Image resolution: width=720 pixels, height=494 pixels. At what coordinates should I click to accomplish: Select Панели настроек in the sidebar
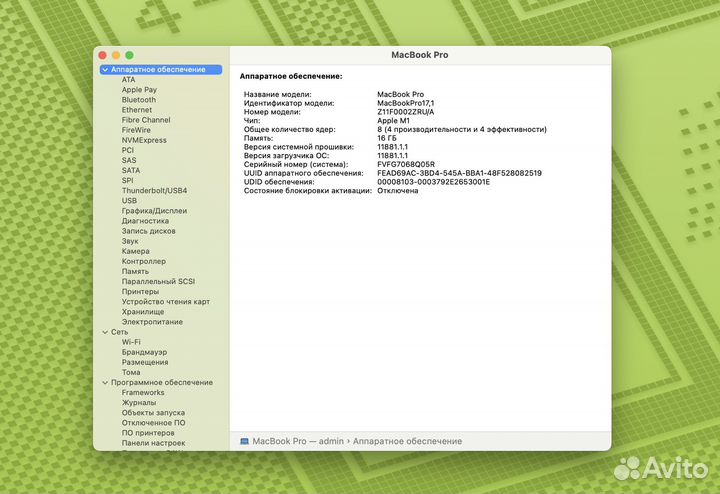[x=153, y=443]
